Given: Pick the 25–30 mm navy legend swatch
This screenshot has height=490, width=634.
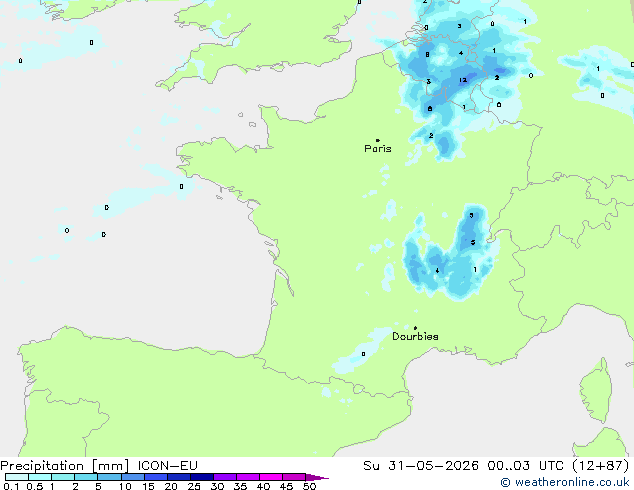Looking at the screenshot, I should [202, 477].
